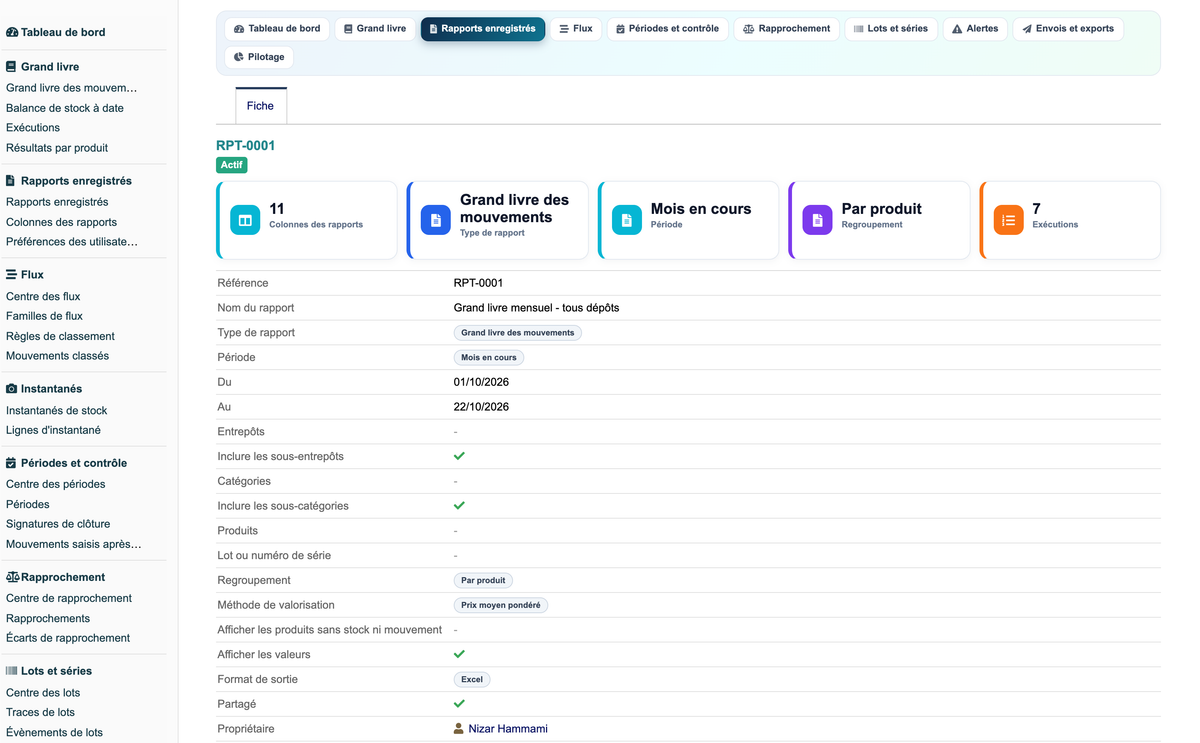
Task: Click the Flux sidebar lines icon
Action: click(11, 274)
